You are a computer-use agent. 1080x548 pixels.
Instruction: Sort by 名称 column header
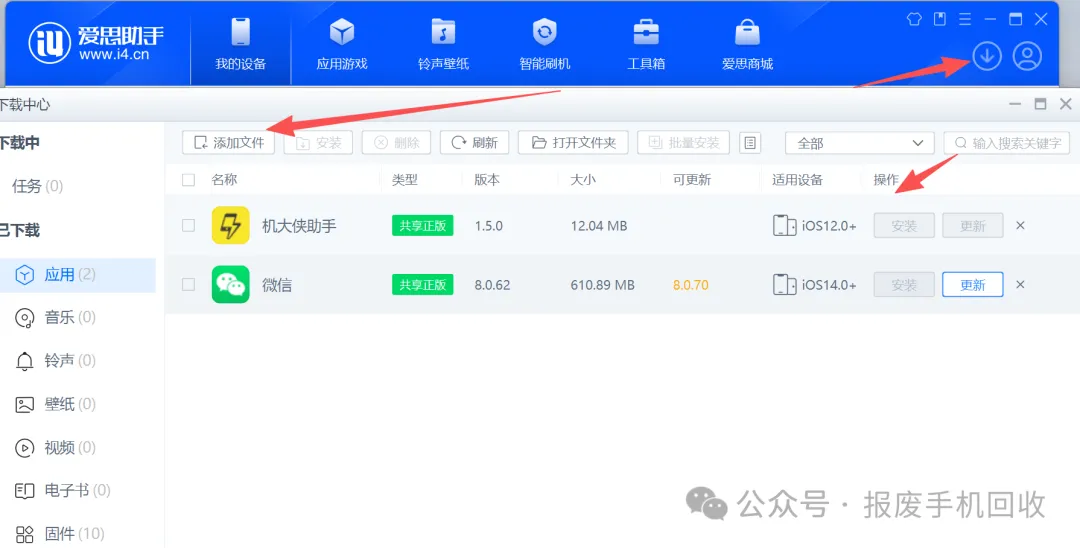pos(224,180)
